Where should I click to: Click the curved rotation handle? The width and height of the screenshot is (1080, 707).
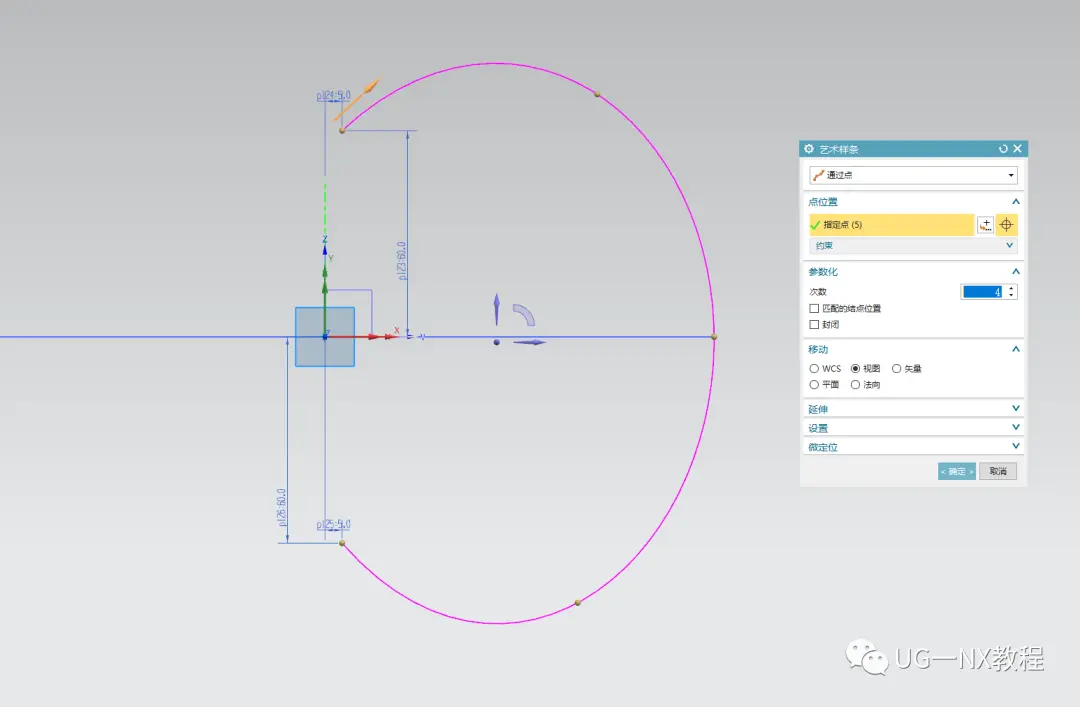point(524,314)
